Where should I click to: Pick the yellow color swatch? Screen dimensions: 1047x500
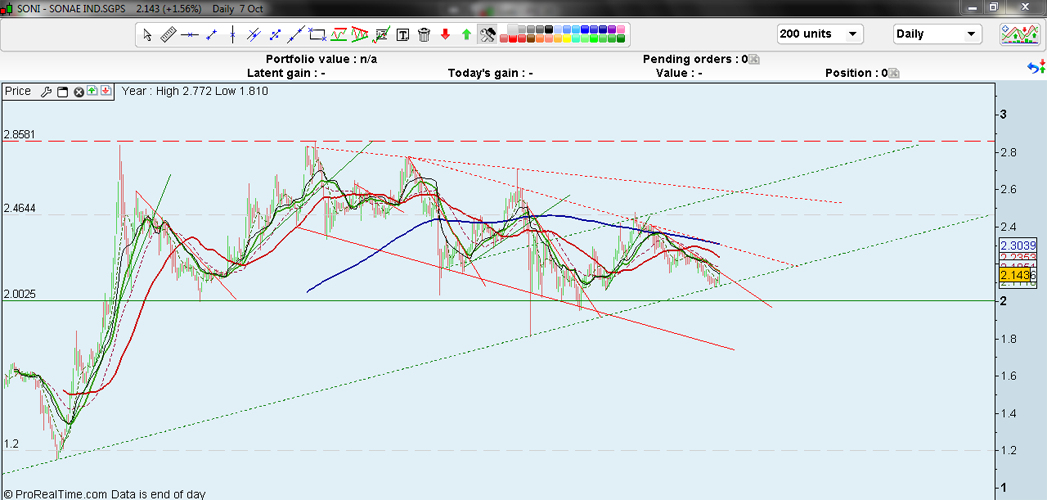[567, 38]
